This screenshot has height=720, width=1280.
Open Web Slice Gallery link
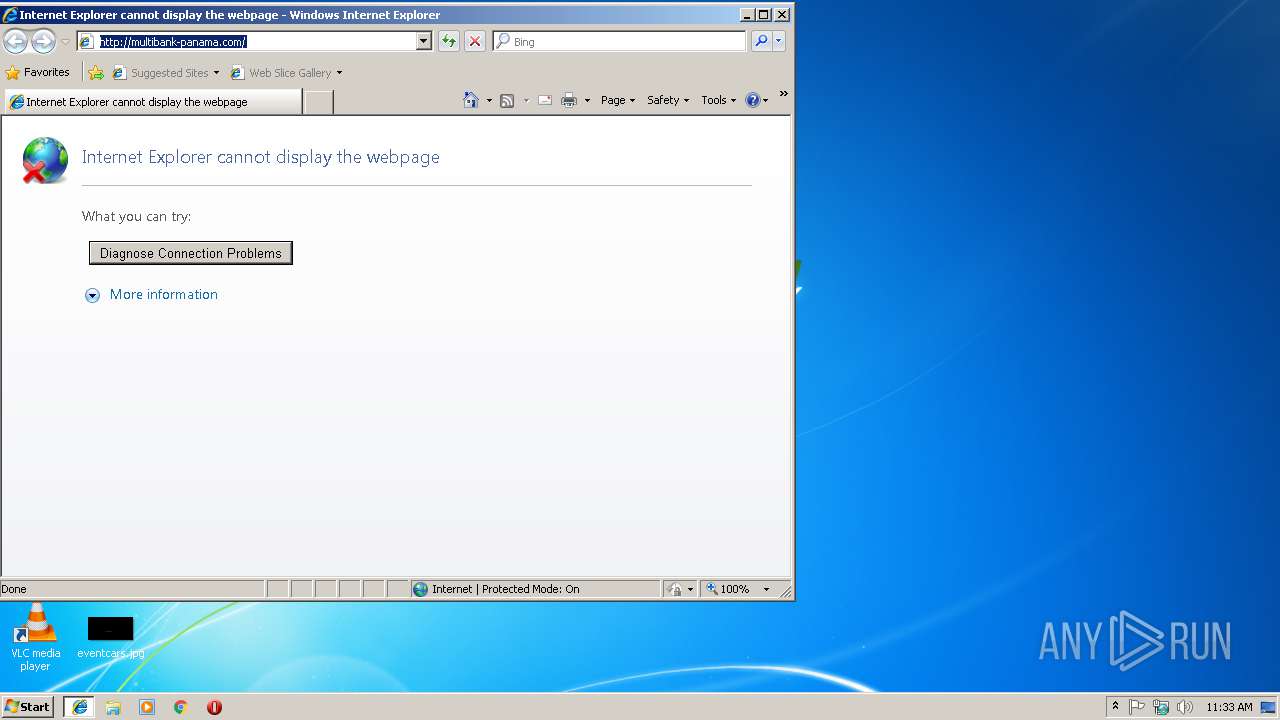(286, 72)
